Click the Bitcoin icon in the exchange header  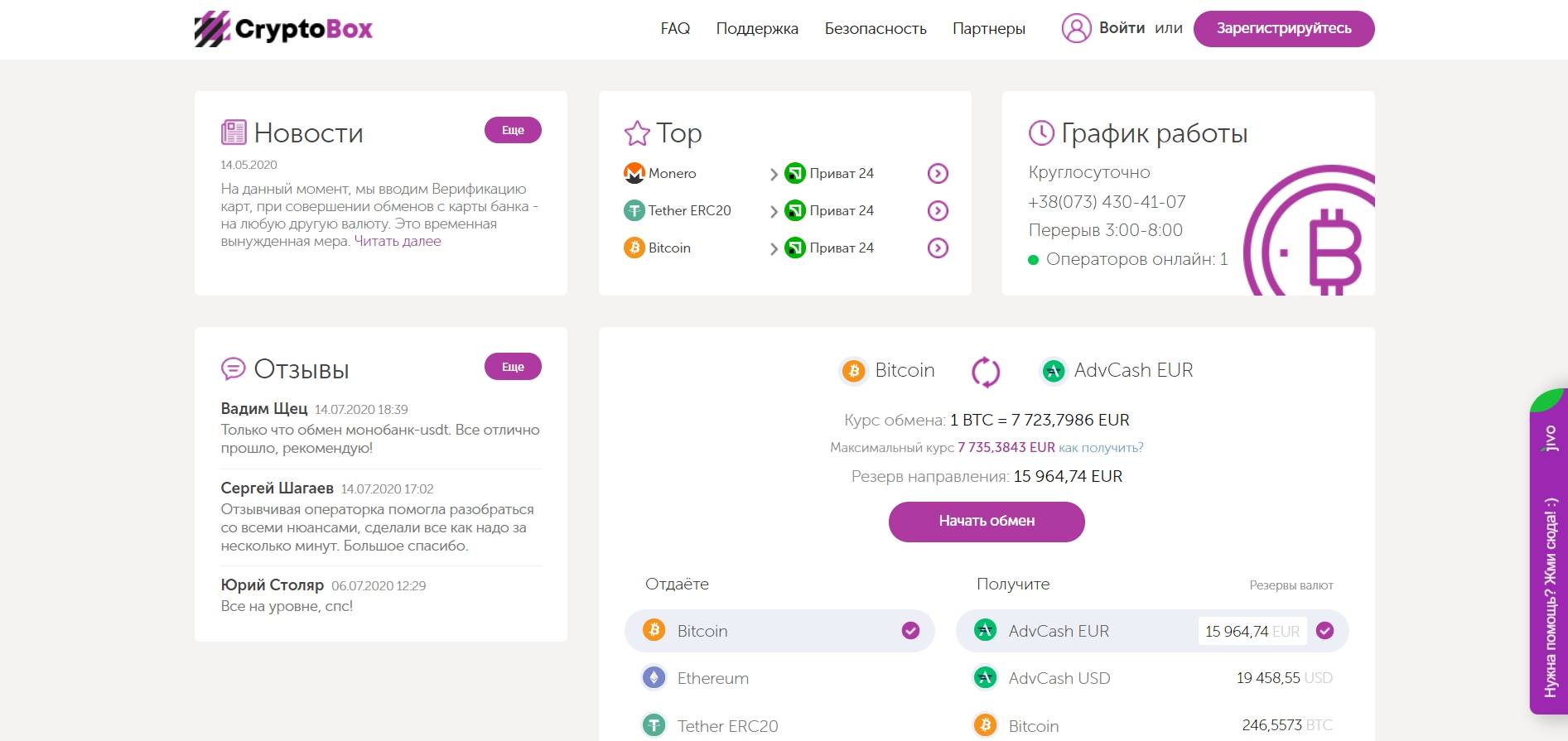853,371
